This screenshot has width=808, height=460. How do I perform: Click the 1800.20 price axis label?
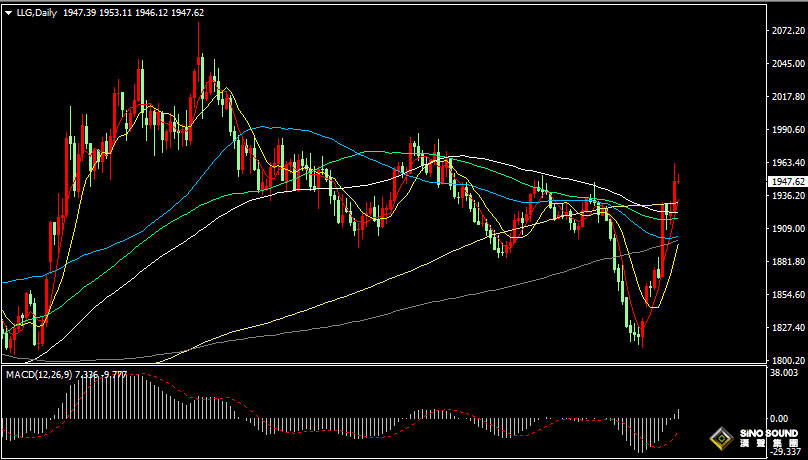pyautogui.click(x=788, y=360)
